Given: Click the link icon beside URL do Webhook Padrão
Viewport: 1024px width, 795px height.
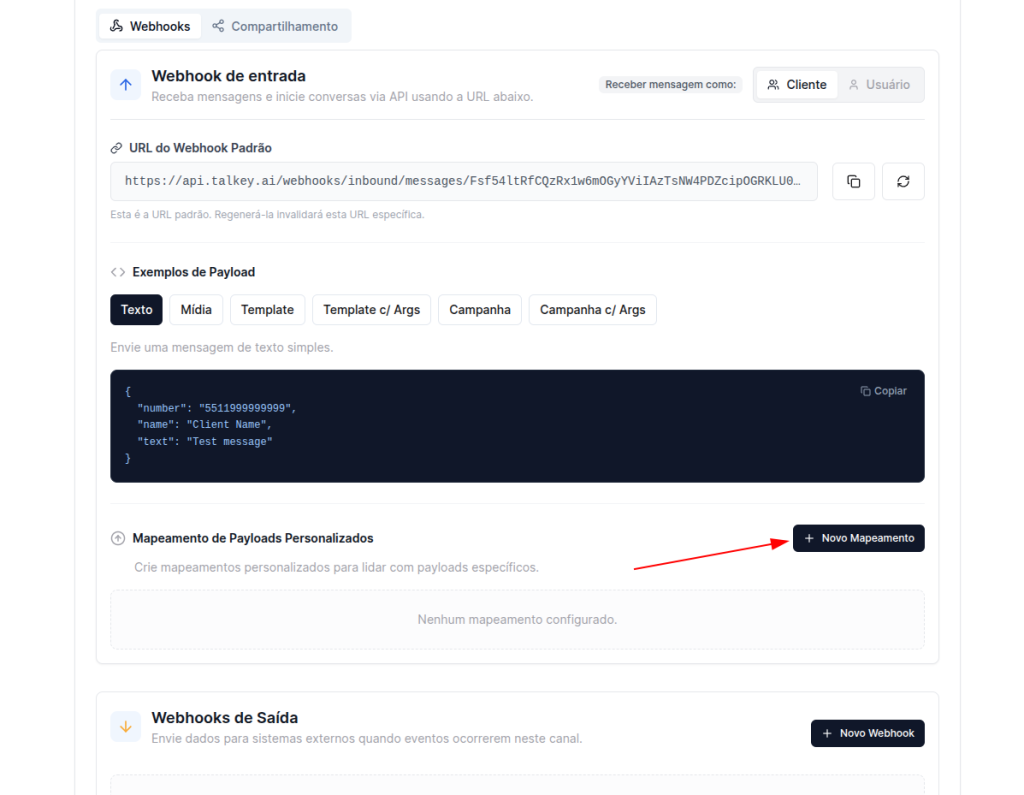Looking at the screenshot, I should (117, 148).
